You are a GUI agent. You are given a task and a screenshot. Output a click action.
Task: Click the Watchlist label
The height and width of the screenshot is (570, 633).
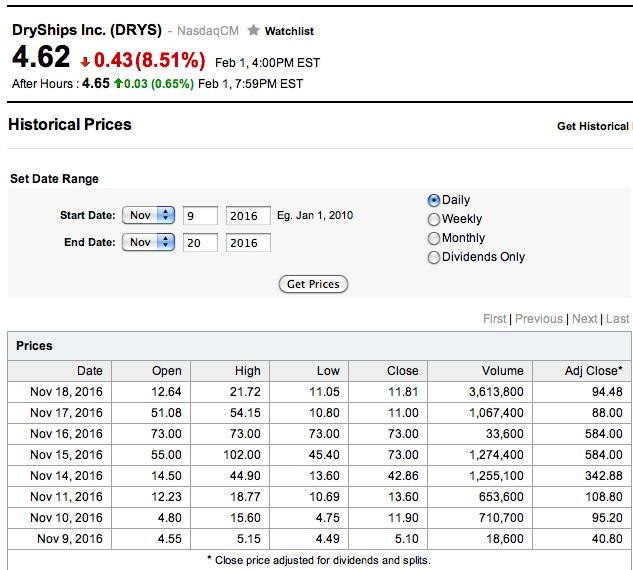point(289,31)
